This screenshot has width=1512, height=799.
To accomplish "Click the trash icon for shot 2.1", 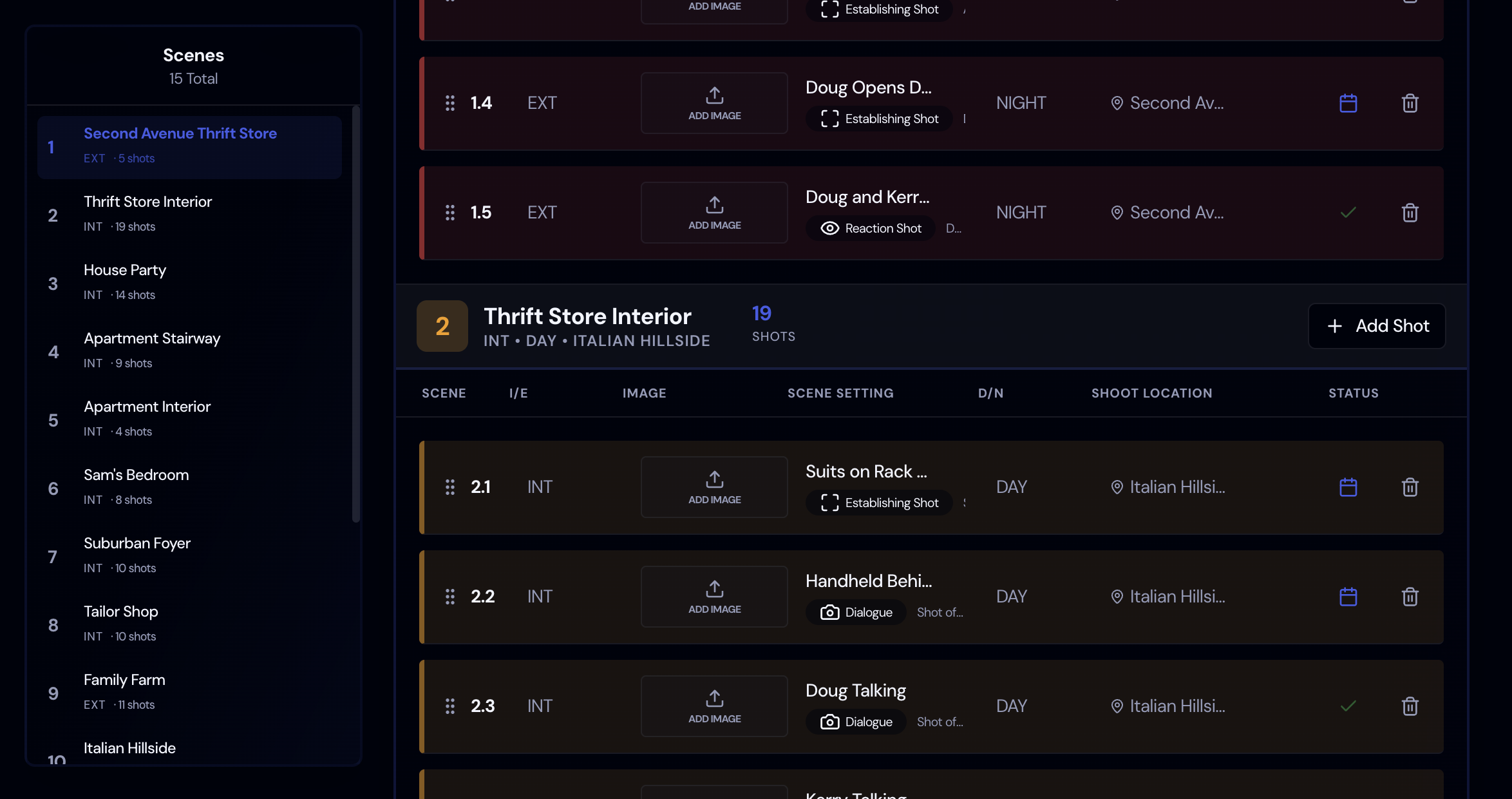I will coord(1410,487).
